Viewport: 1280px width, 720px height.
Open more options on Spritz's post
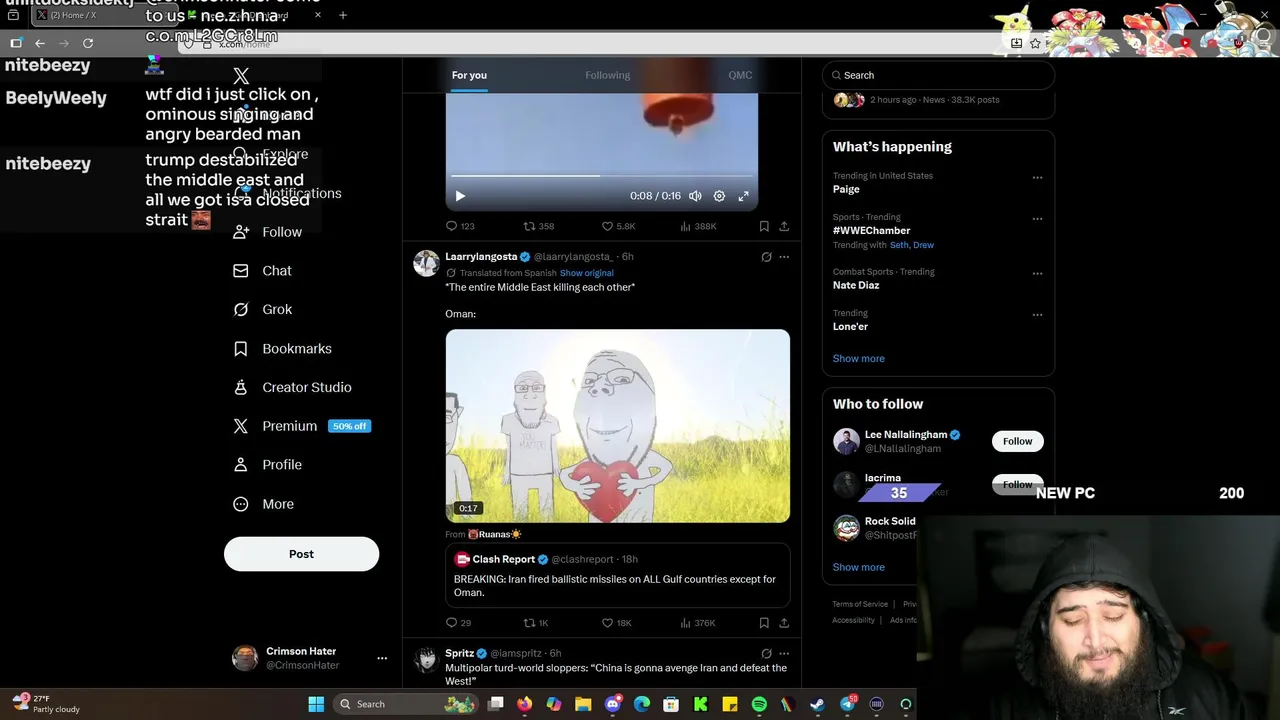click(784, 654)
